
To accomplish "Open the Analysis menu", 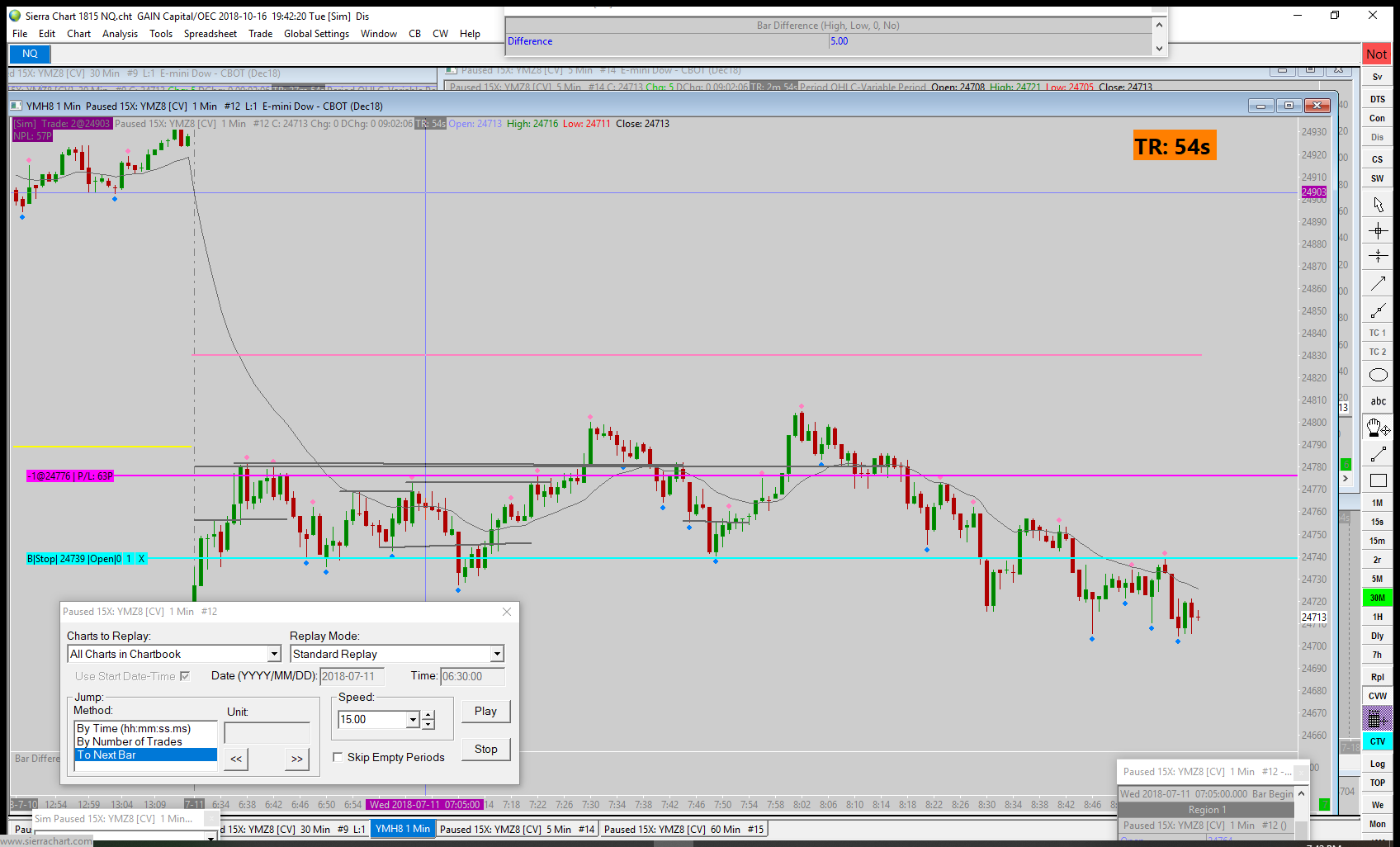I will 121,34.
